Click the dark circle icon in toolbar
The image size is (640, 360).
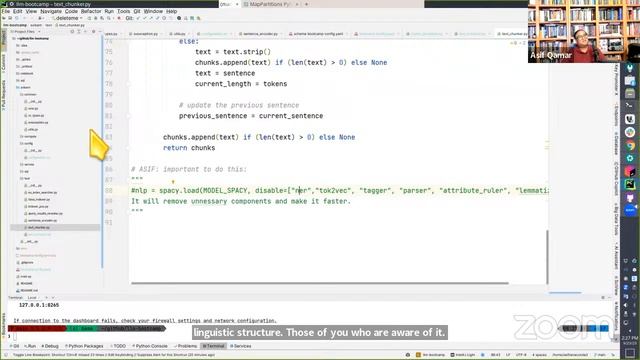pos(179,18)
